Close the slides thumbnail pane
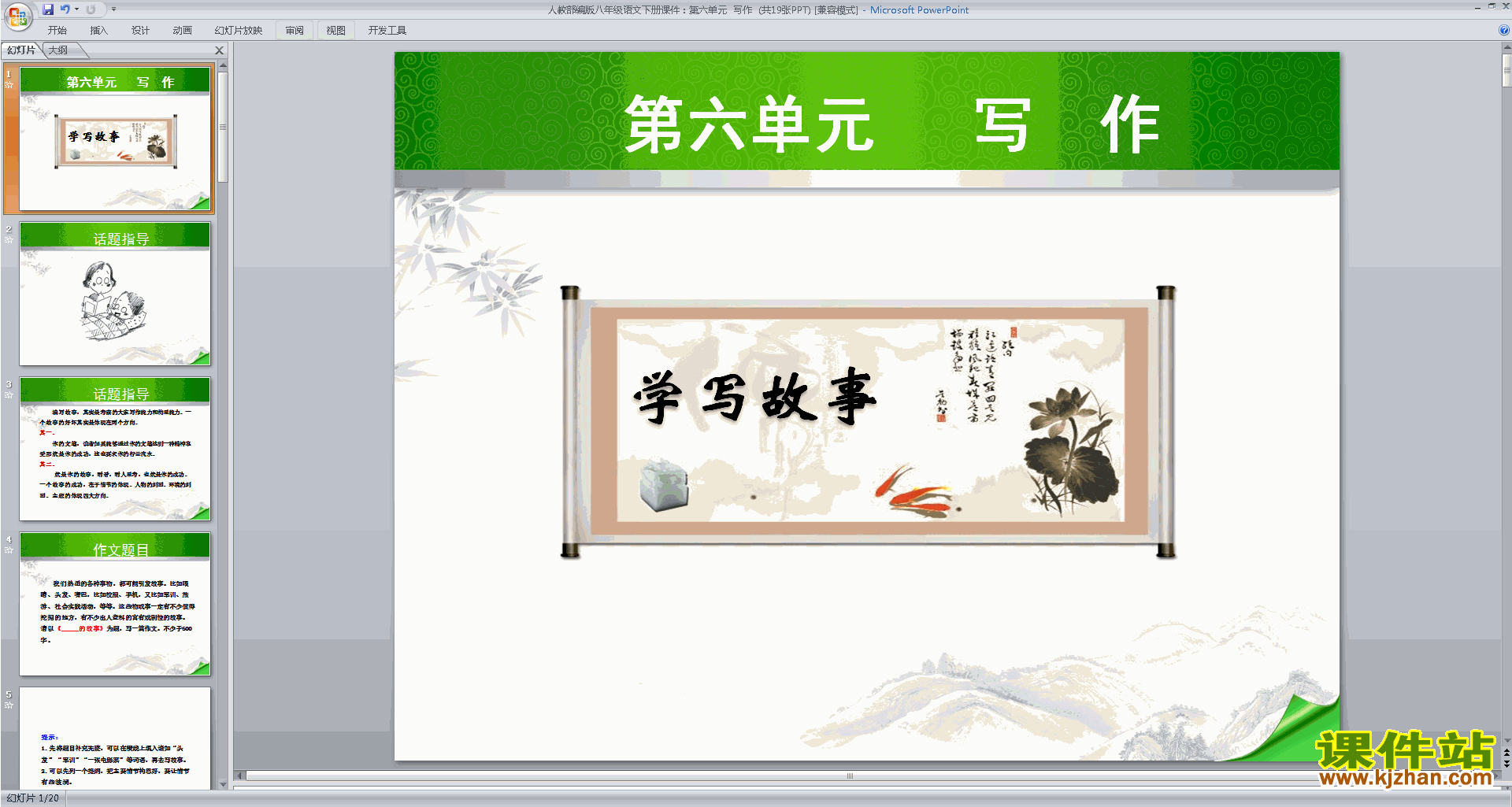1512x807 pixels. click(x=220, y=50)
